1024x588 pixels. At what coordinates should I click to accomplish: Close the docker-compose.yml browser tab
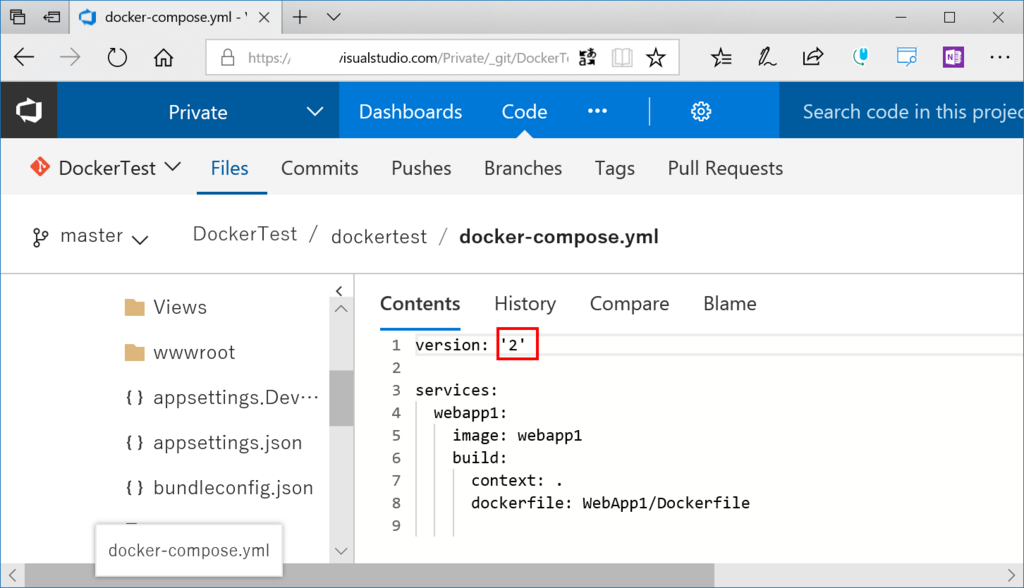[x=264, y=18]
